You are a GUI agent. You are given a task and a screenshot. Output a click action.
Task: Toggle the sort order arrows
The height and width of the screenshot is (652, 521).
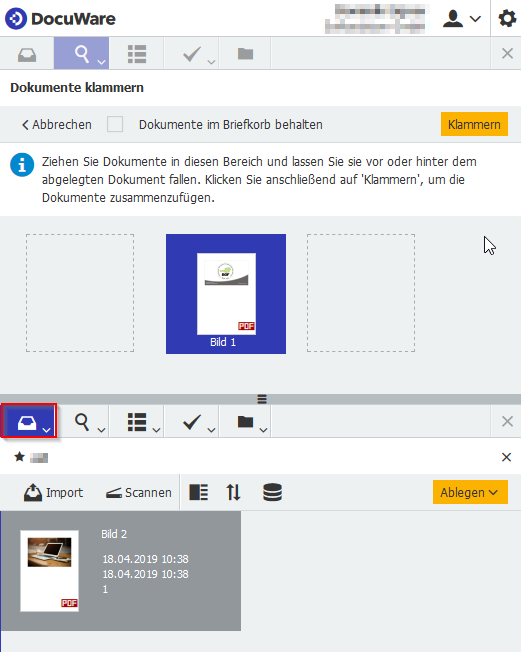coord(233,492)
